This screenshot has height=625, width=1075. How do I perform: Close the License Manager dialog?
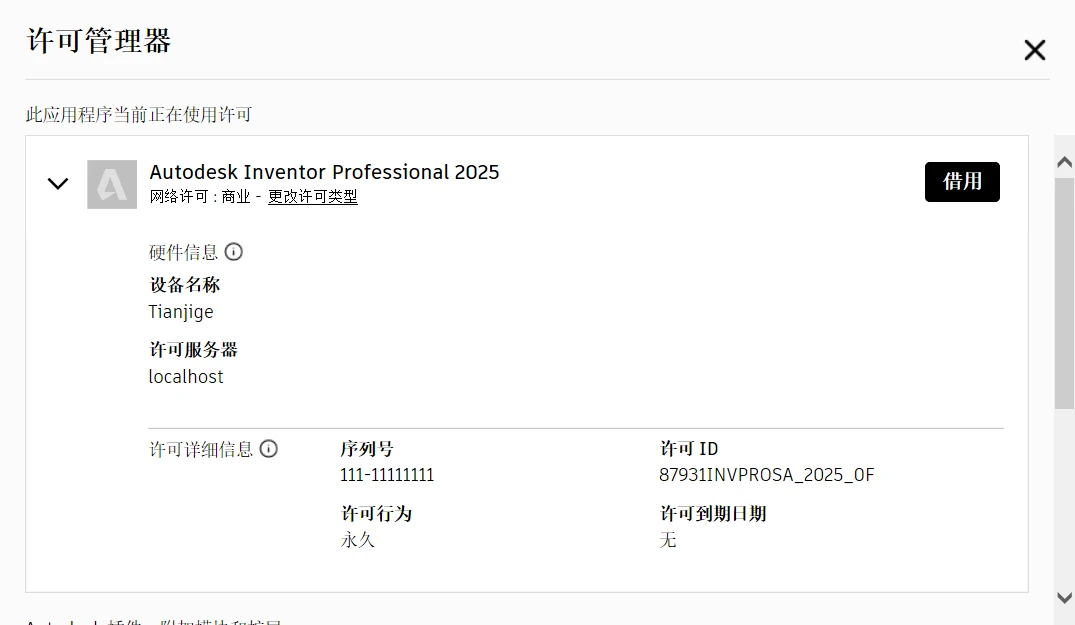pyautogui.click(x=1035, y=50)
